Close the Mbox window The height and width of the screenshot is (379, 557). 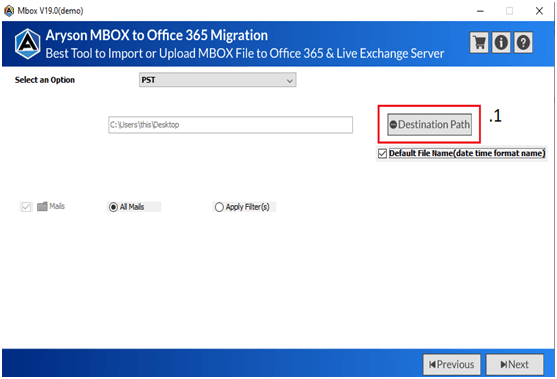[539, 11]
